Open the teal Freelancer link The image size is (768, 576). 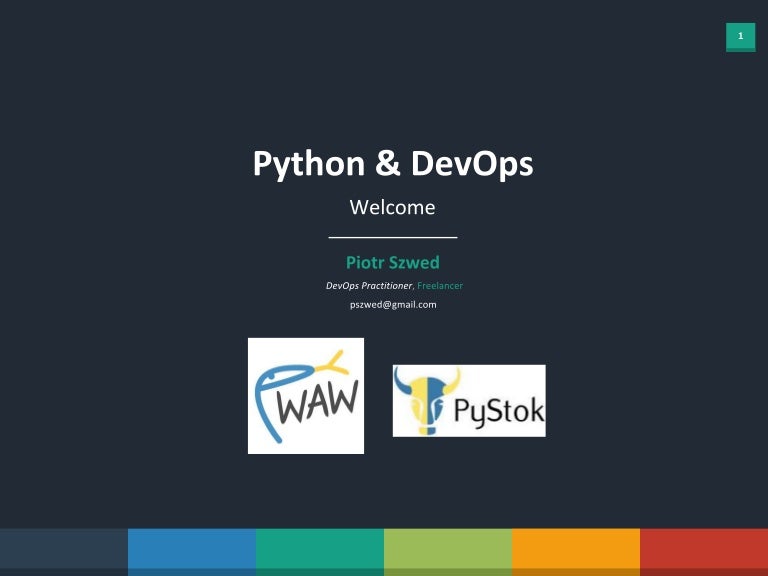click(440, 286)
